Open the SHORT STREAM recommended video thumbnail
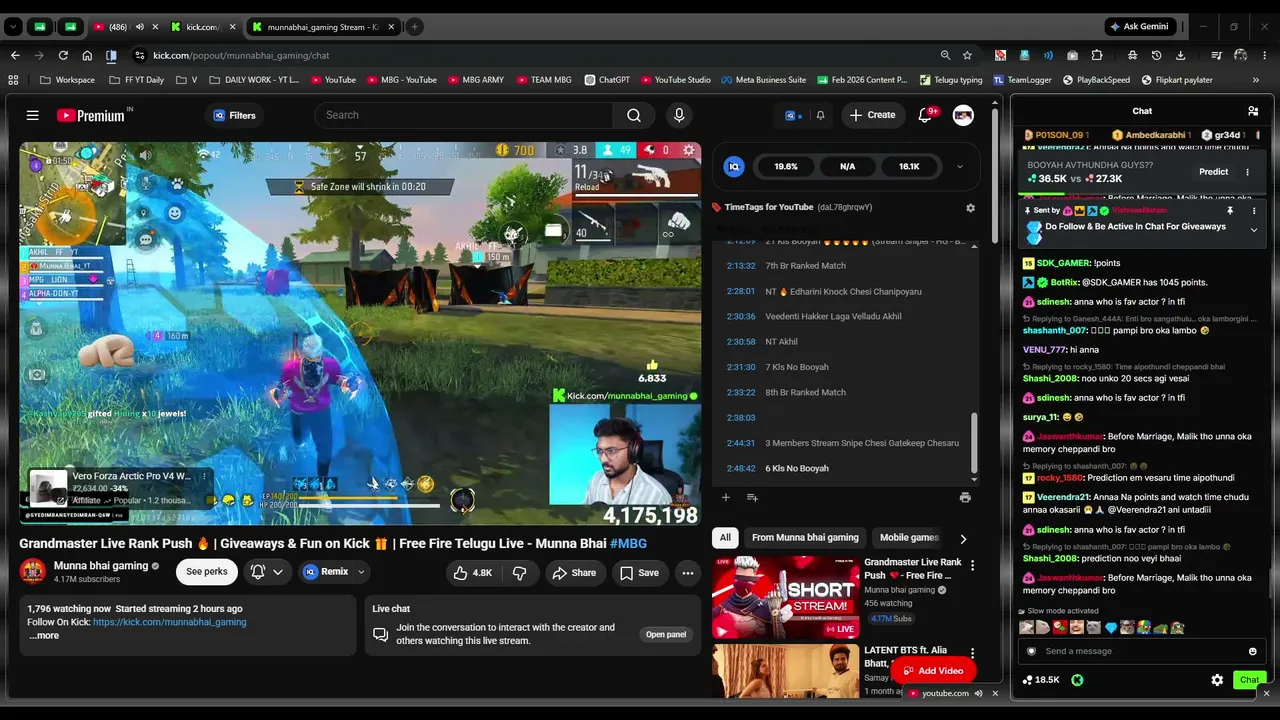 point(785,597)
